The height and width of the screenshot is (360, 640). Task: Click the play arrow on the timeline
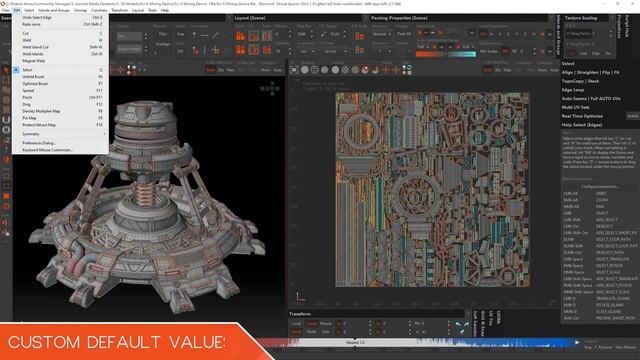[x=577, y=342]
